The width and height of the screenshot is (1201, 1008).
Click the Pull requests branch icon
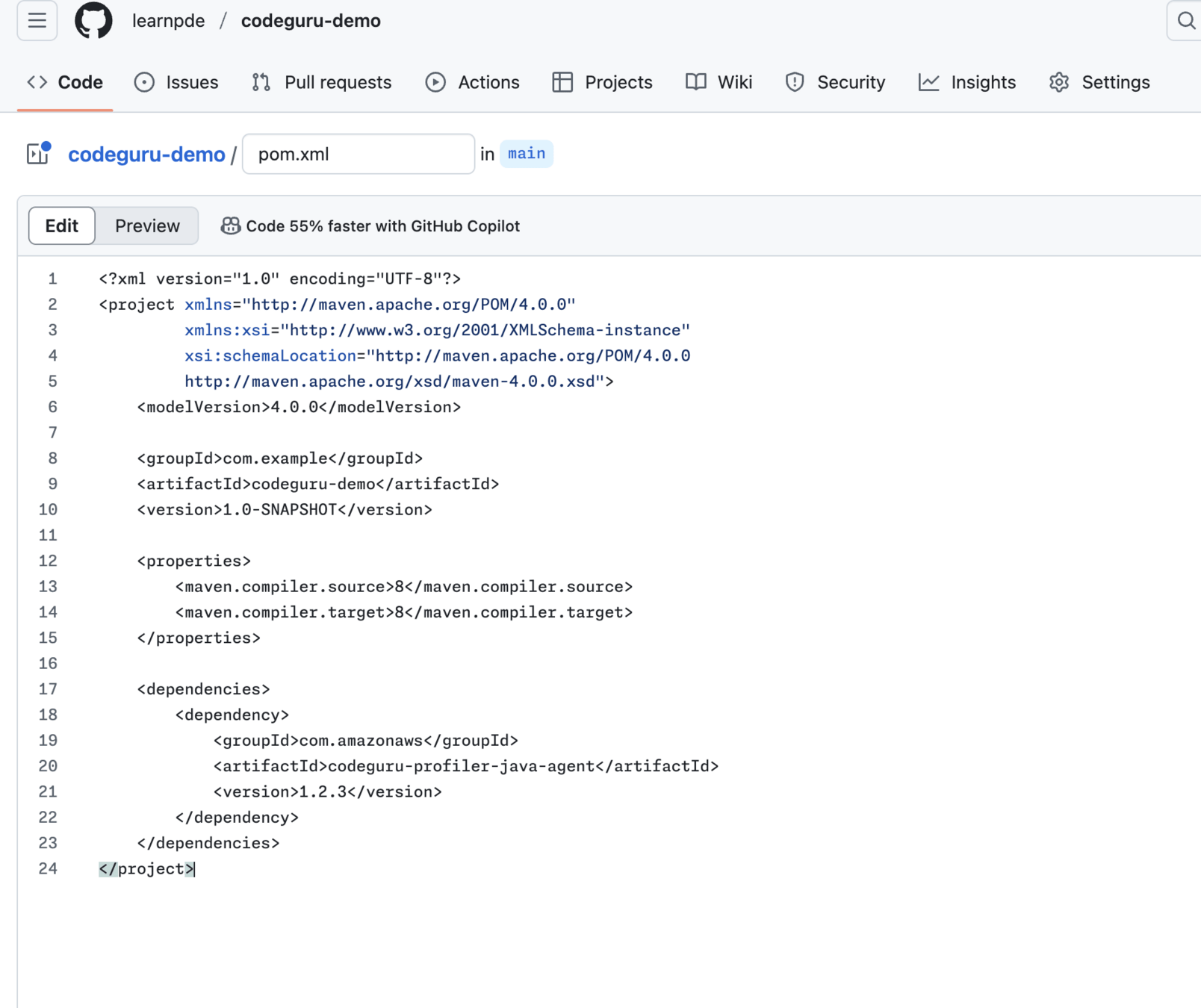tap(261, 82)
